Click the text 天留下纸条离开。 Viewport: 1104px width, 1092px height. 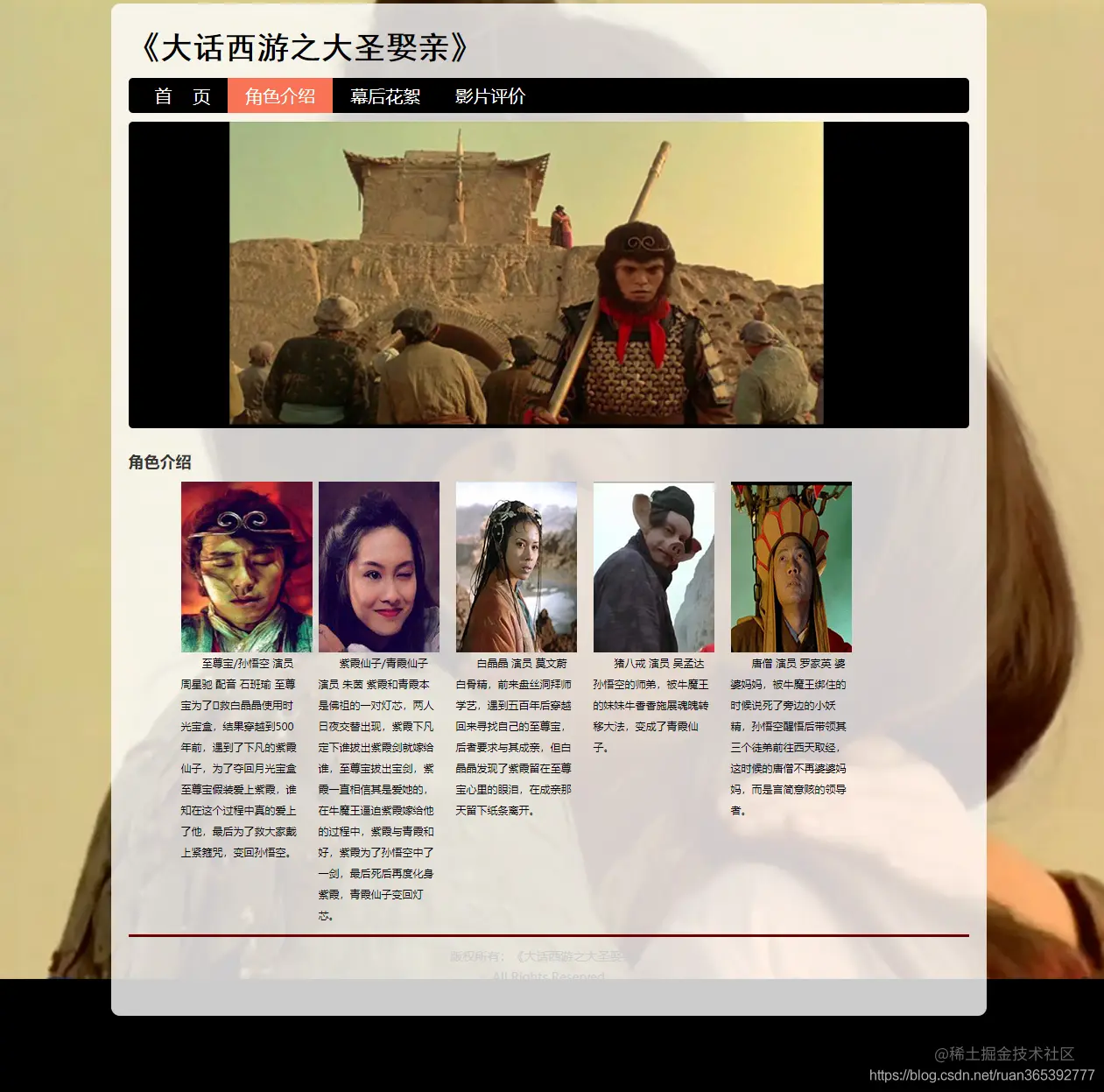[496, 811]
